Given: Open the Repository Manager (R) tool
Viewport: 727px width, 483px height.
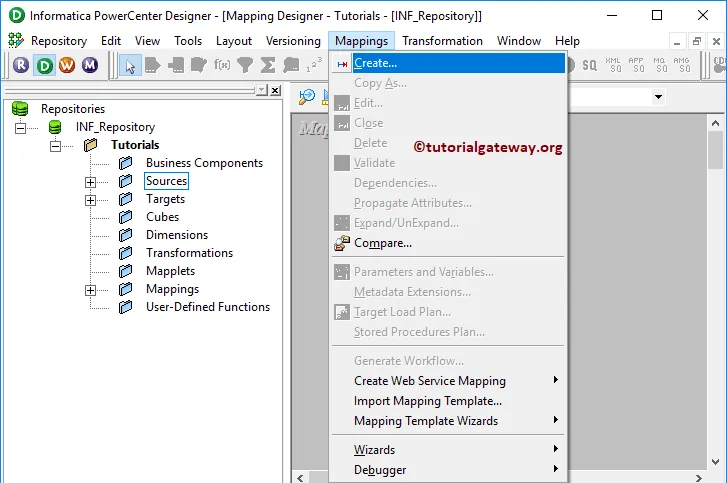Looking at the screenshot, I should (21, 65).
